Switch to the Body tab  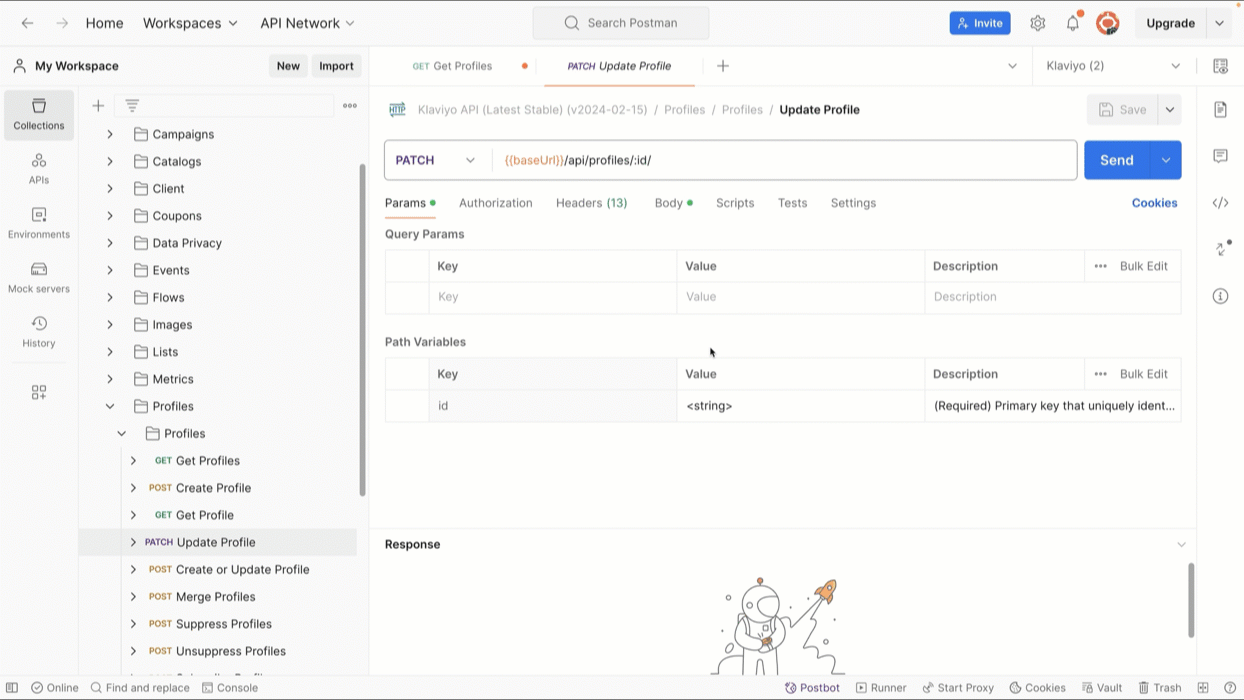pyautogui.click(x=673, y=203)
